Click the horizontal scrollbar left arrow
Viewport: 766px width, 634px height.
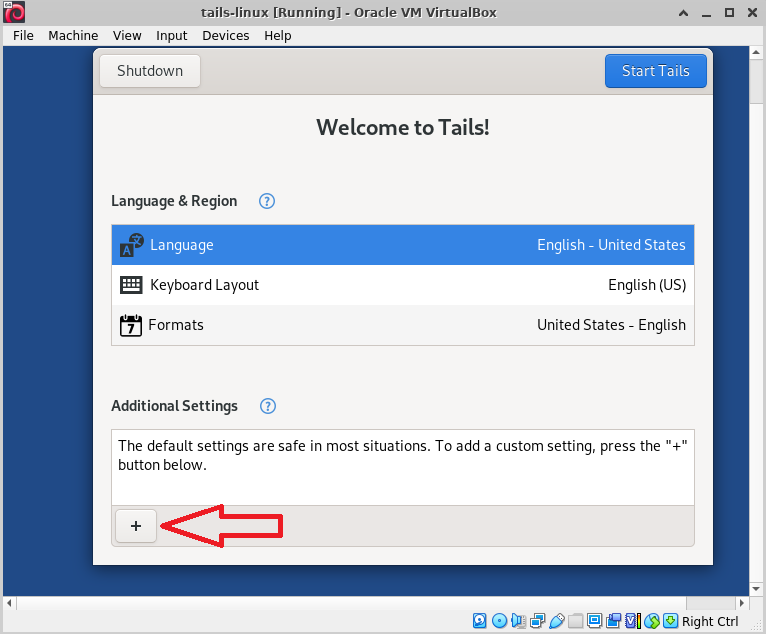9,603
